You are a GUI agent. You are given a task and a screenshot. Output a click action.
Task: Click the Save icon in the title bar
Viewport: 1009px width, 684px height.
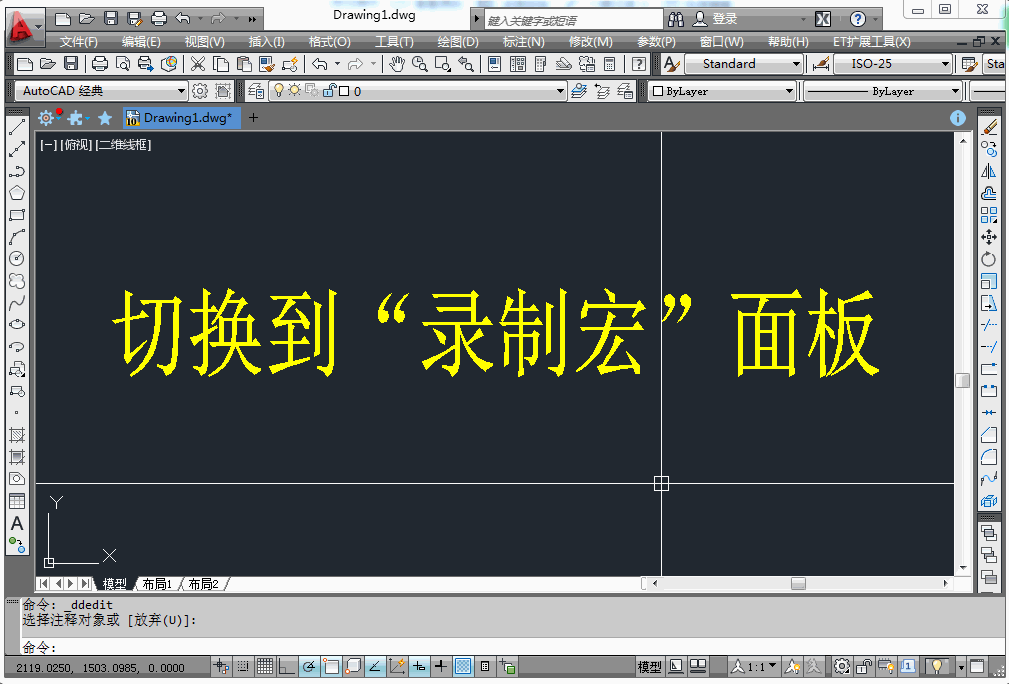click(111, 19)
